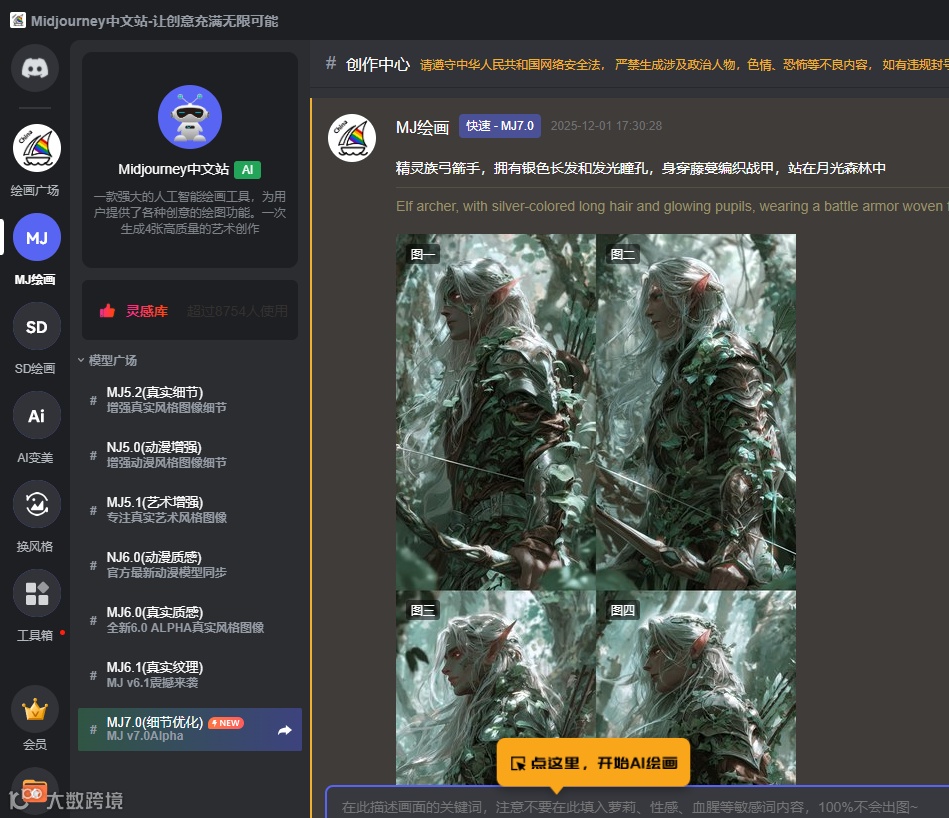Click the 官方最新动漫模型同步 subtitle
The height and width of the screenshot is (818, 949).
point(166,573)
